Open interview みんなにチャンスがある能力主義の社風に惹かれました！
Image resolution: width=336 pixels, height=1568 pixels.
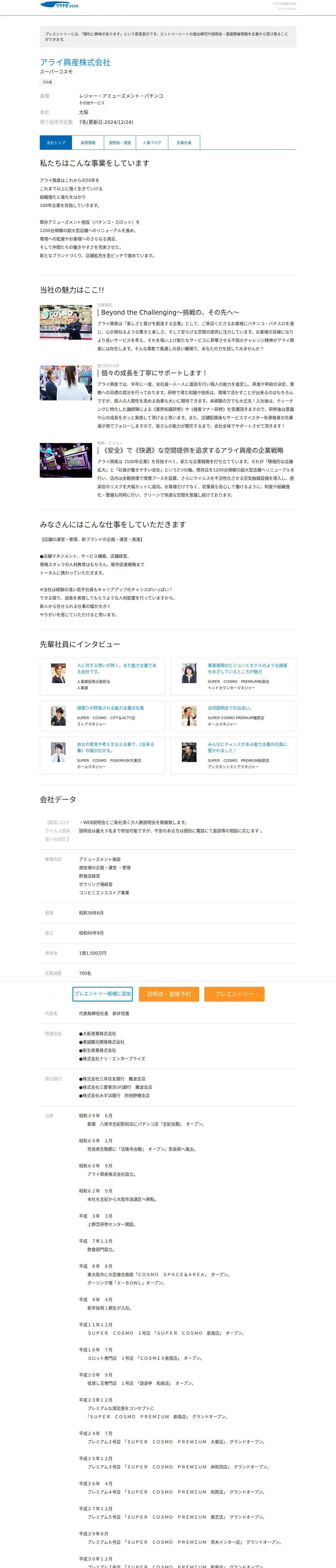coord(247,747)
